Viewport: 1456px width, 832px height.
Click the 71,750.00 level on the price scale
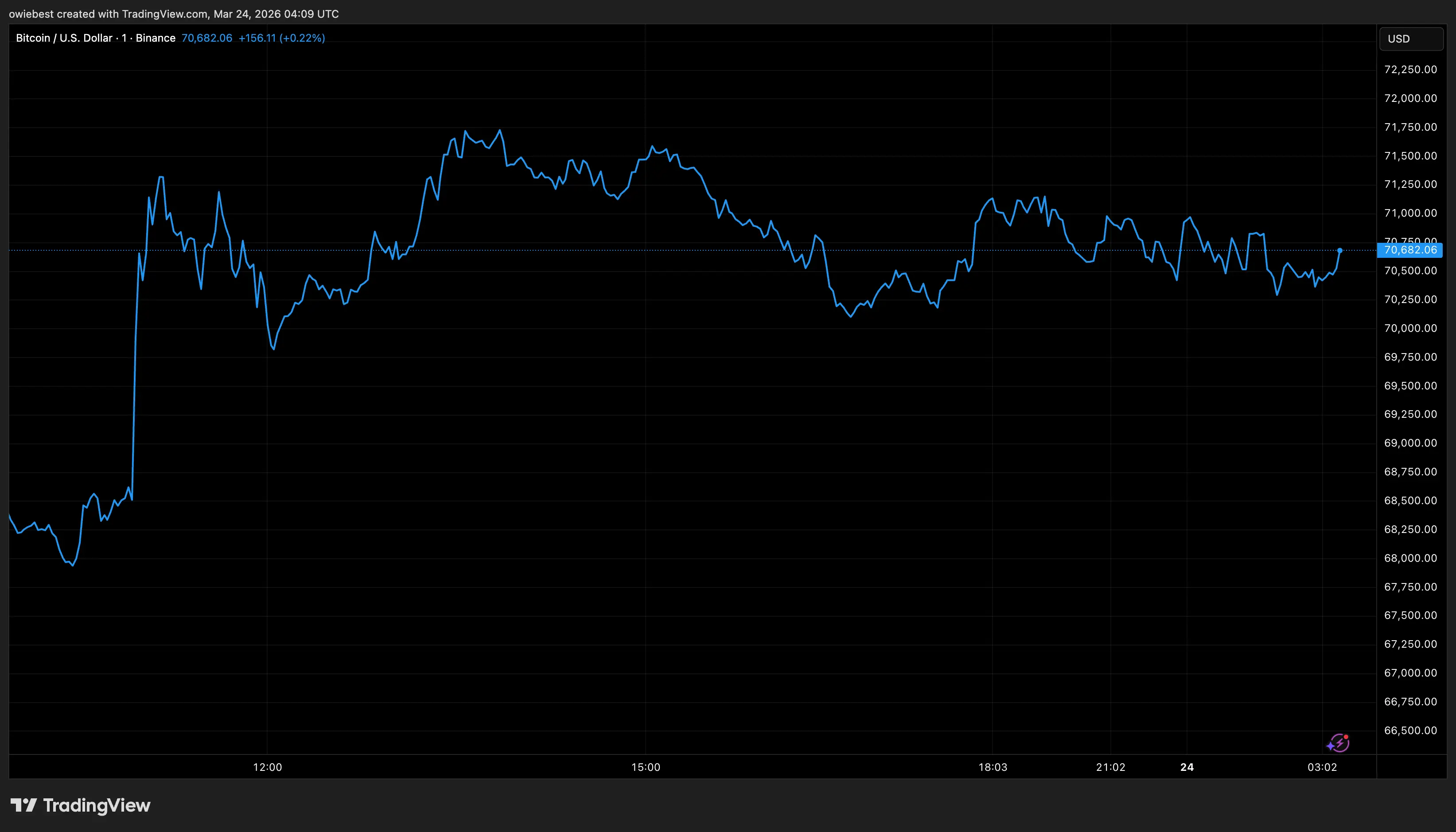coord(1411,127)
